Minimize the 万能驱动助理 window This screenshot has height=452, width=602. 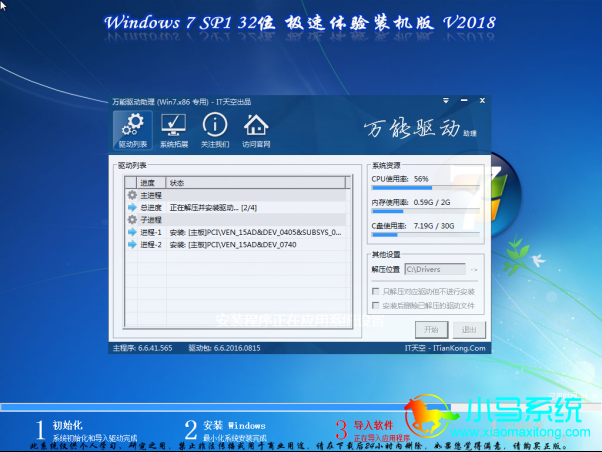pyautogui.click(x=464, y=101)
